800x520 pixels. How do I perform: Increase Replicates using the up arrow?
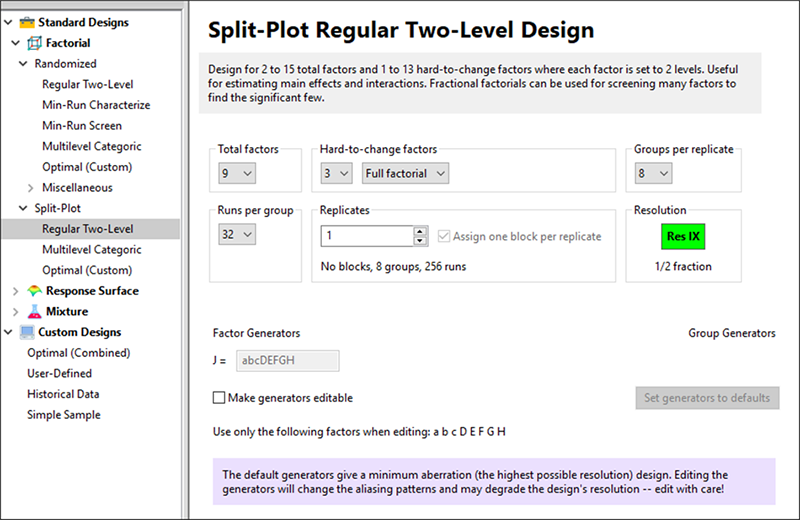pos(421,231)
